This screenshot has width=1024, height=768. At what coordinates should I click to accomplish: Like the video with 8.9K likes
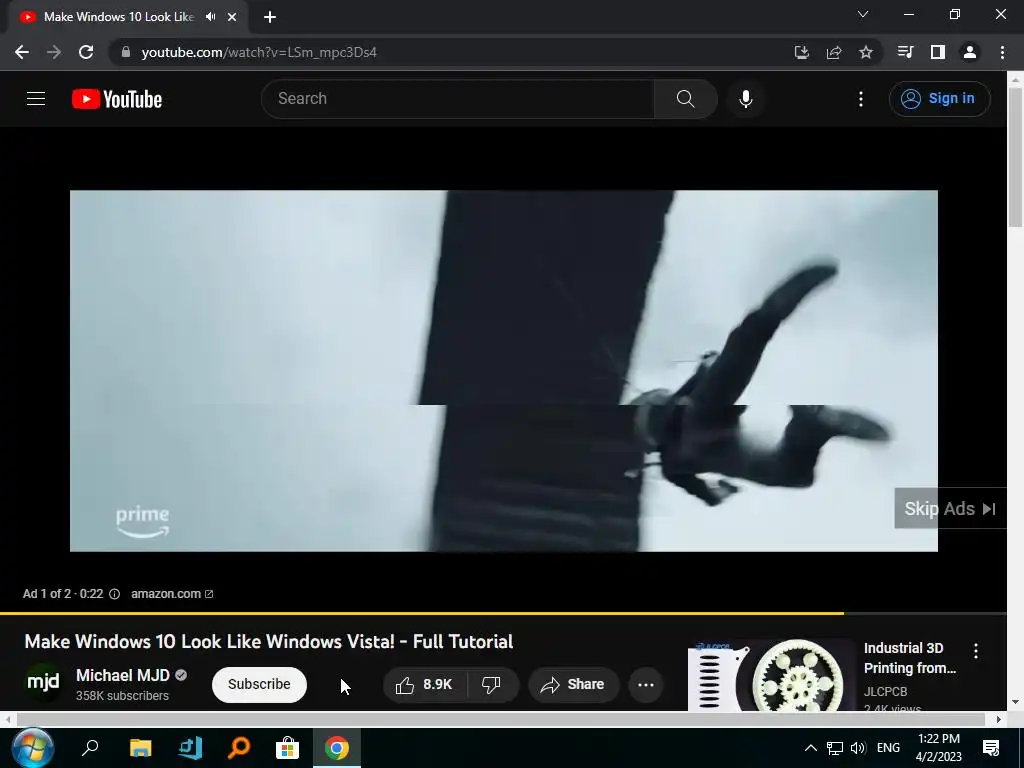424,684
